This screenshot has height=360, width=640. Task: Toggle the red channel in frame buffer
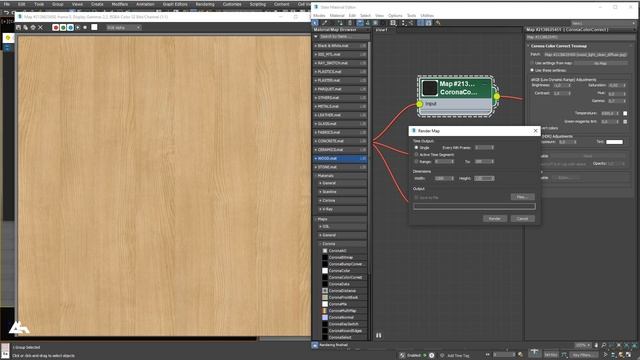56,27
